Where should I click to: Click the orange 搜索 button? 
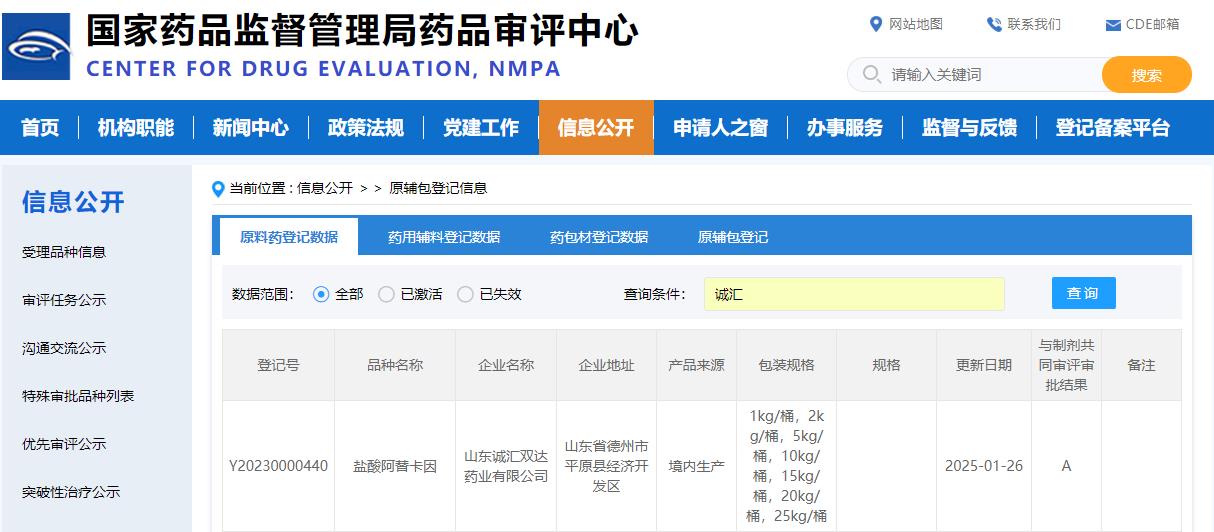click(x=1146, y=75)
